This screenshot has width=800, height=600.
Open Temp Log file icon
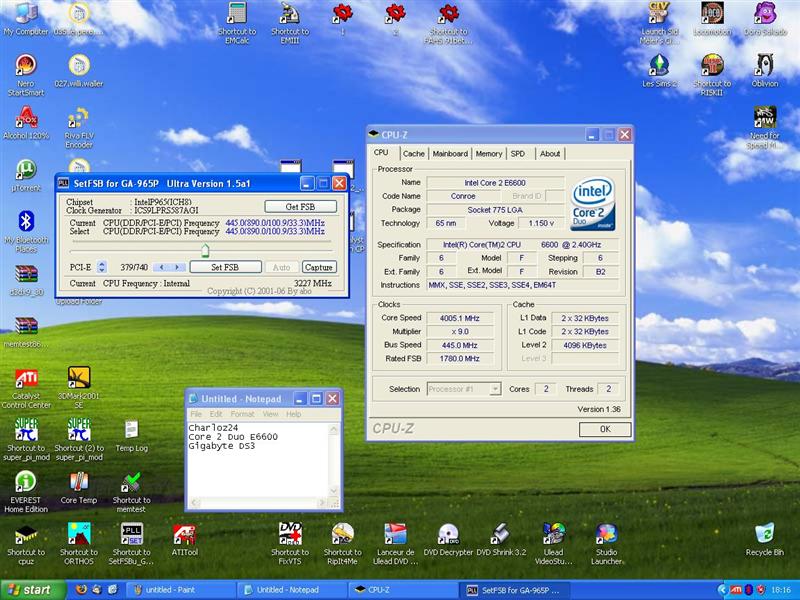point(131,436)
